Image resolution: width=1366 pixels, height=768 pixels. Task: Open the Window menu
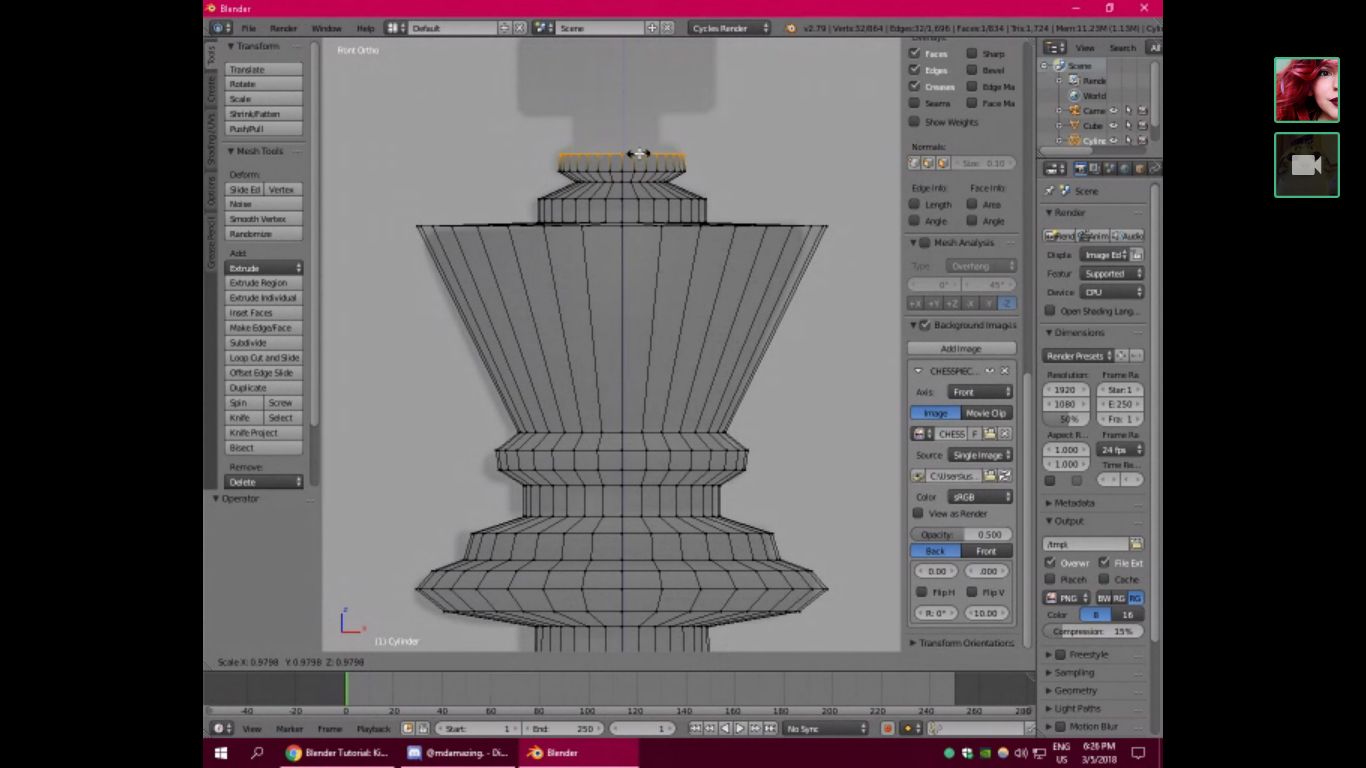coord(327,28)
